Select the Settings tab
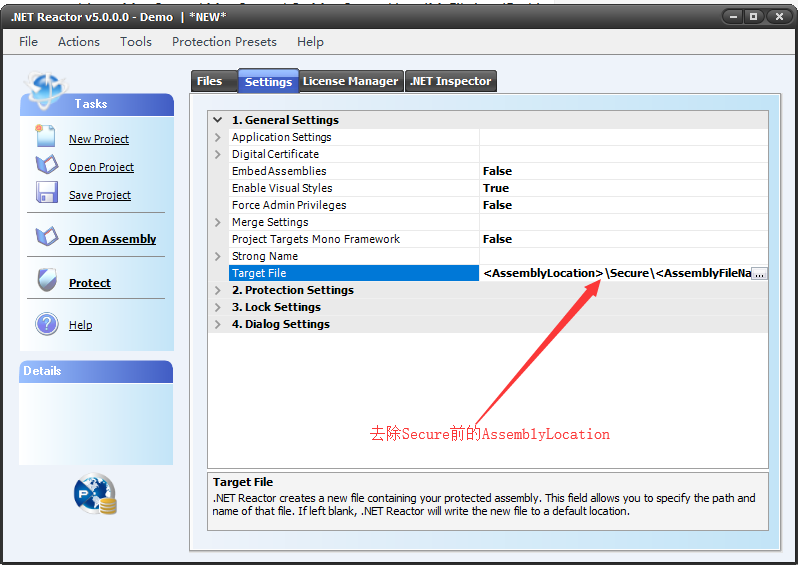This screenshot has height=565, width=798. [x=268, y=81]
